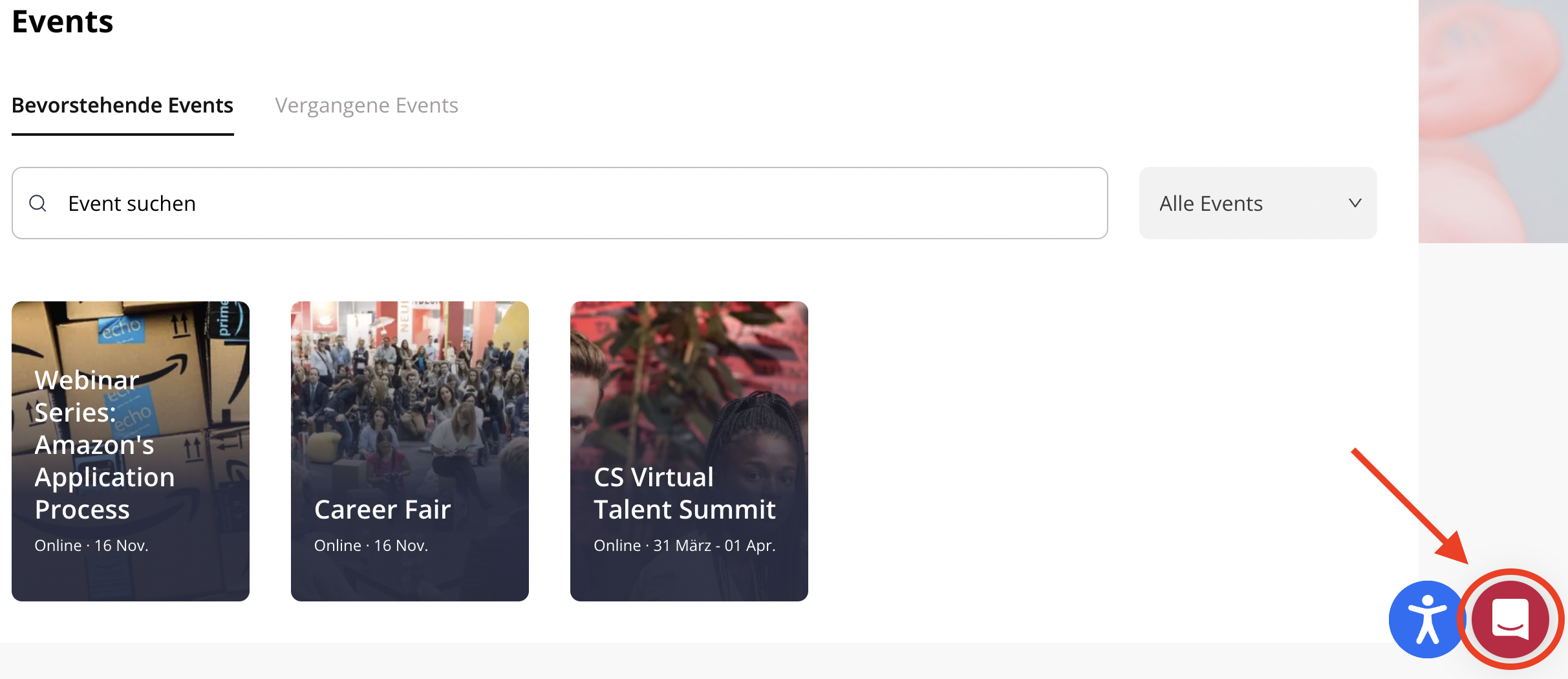Viewport: 1568px width, 679px height.
Task: Open the Alle Events filter box
Action: tap(1258, 203)
